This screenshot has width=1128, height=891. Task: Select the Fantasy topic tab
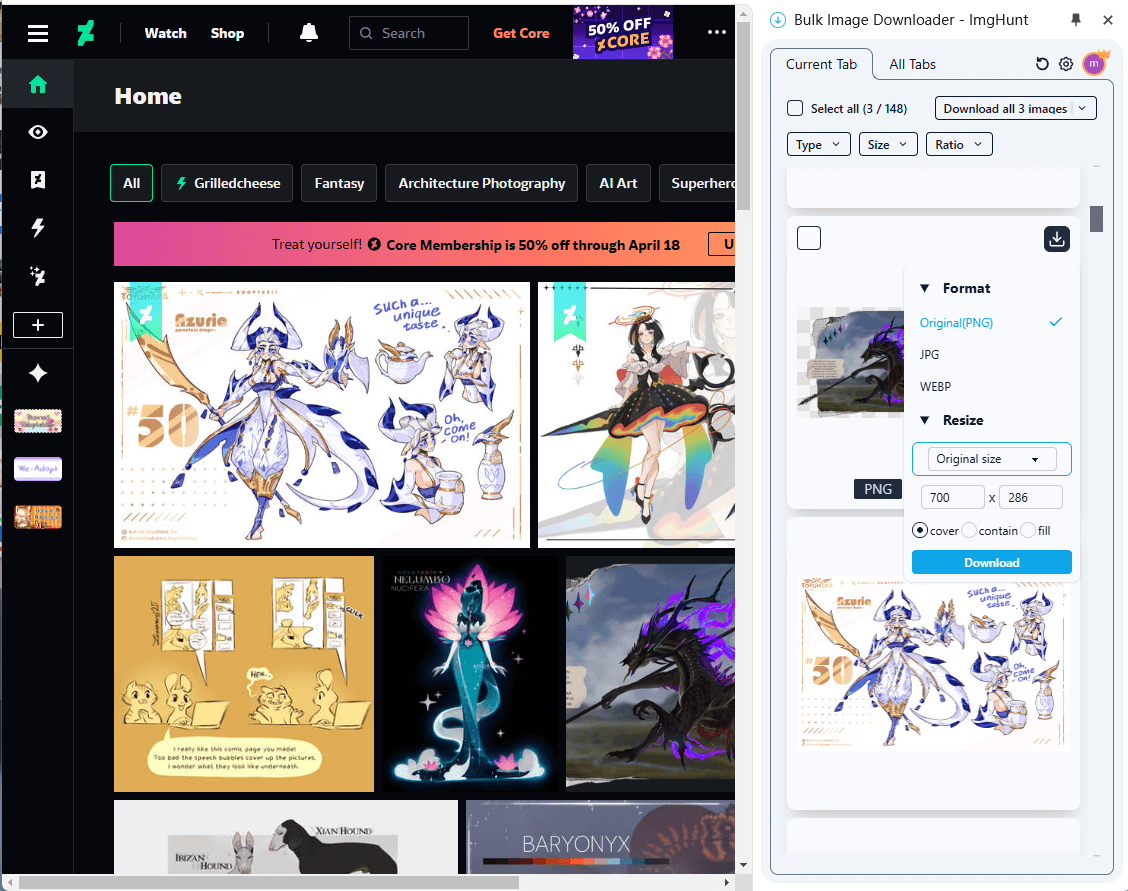[x=338, y=183]
